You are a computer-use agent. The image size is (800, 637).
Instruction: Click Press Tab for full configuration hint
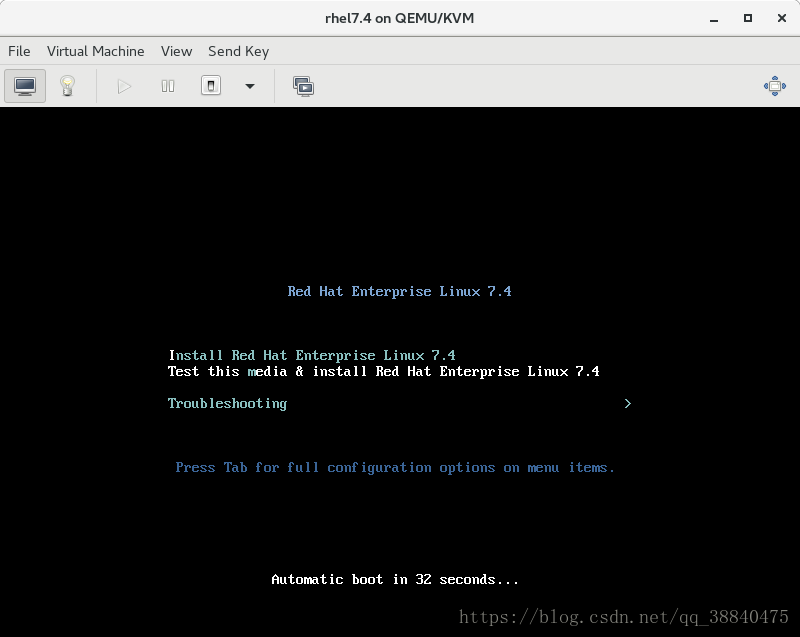click(x=395, y=468)
